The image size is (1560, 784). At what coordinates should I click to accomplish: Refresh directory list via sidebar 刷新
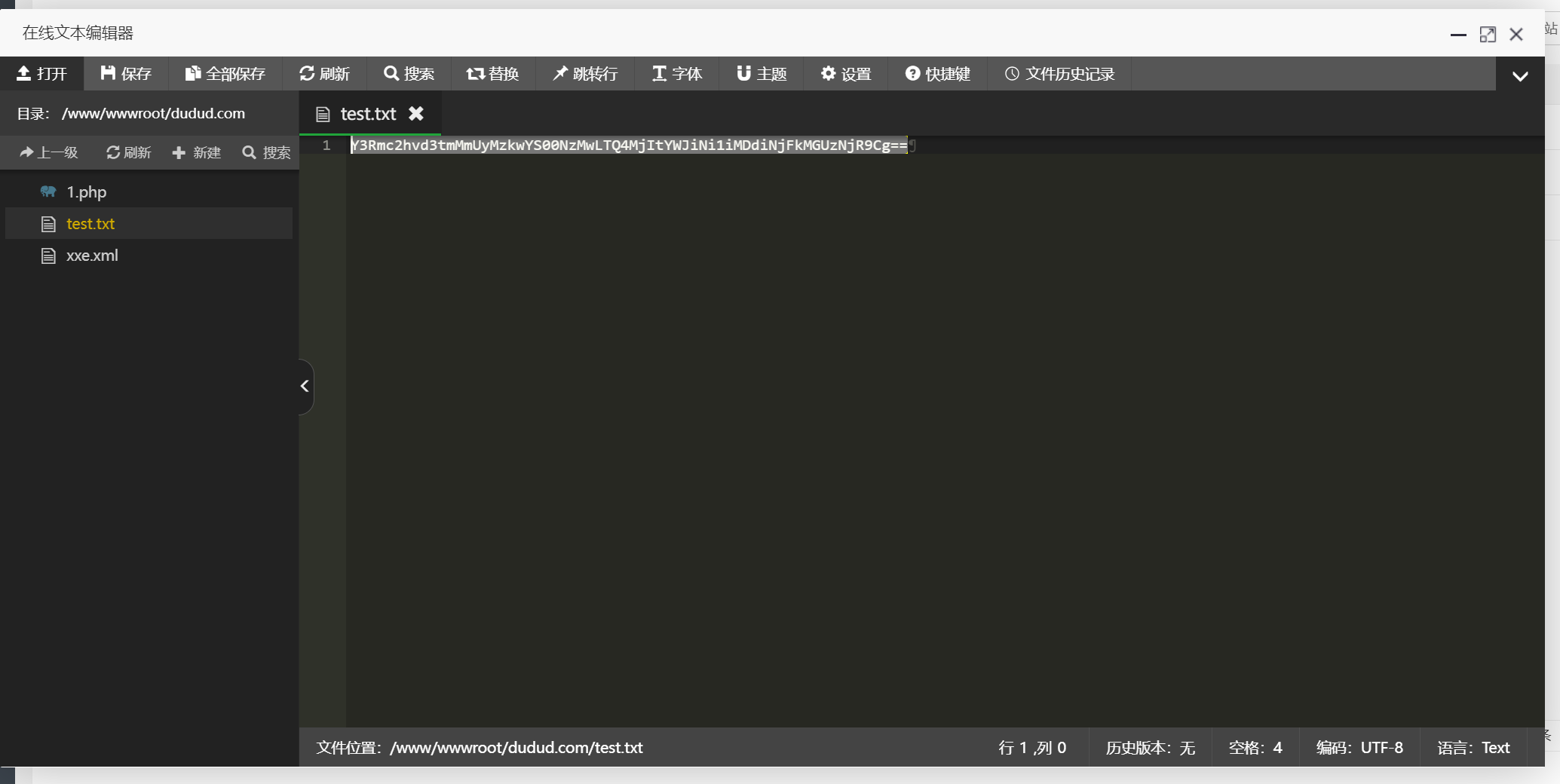coord(129,152)
